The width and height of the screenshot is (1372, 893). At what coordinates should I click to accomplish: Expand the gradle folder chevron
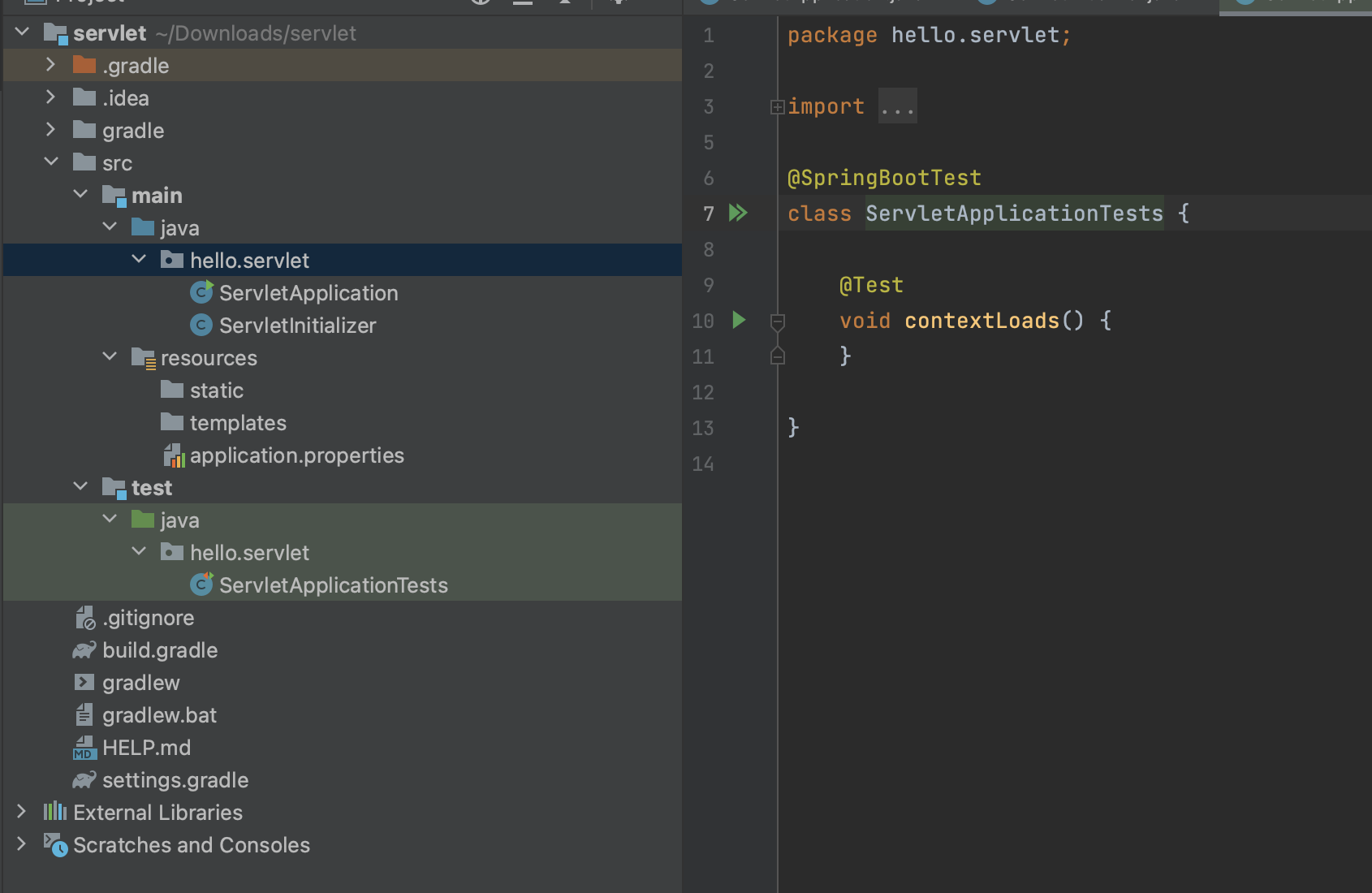pos(50,129)
